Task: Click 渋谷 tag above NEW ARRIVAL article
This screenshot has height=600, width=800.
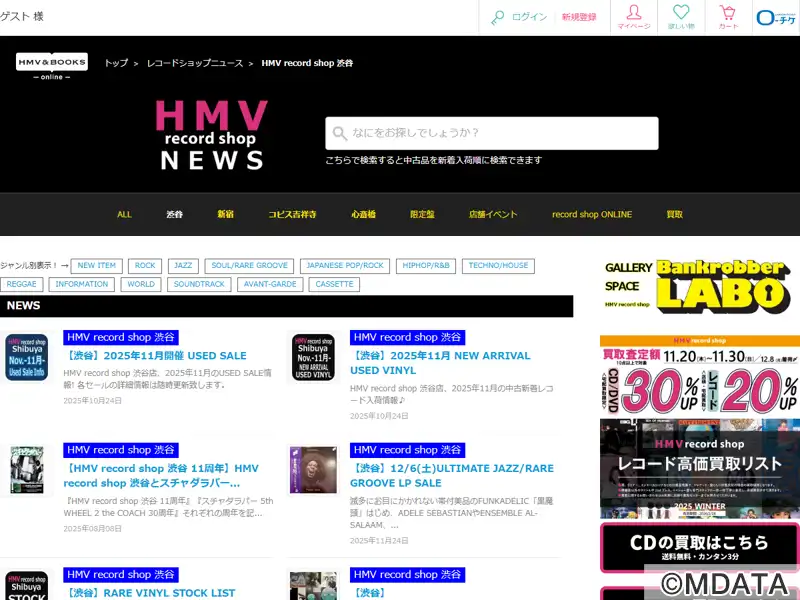Action: [x=408, y=337]
